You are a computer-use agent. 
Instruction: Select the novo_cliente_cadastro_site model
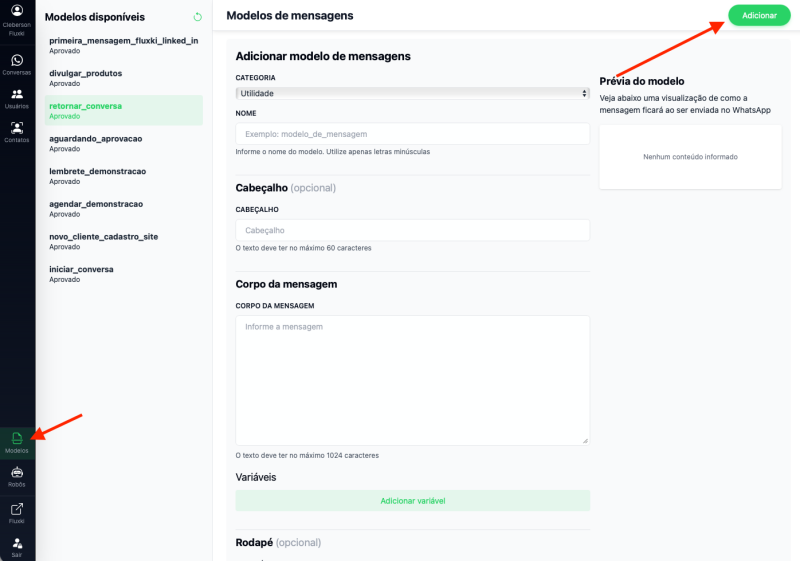point(103,237)
